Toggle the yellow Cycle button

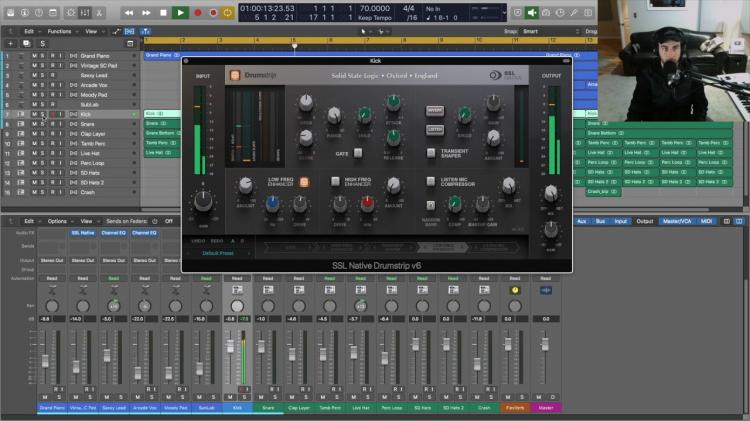click(227, 13)
